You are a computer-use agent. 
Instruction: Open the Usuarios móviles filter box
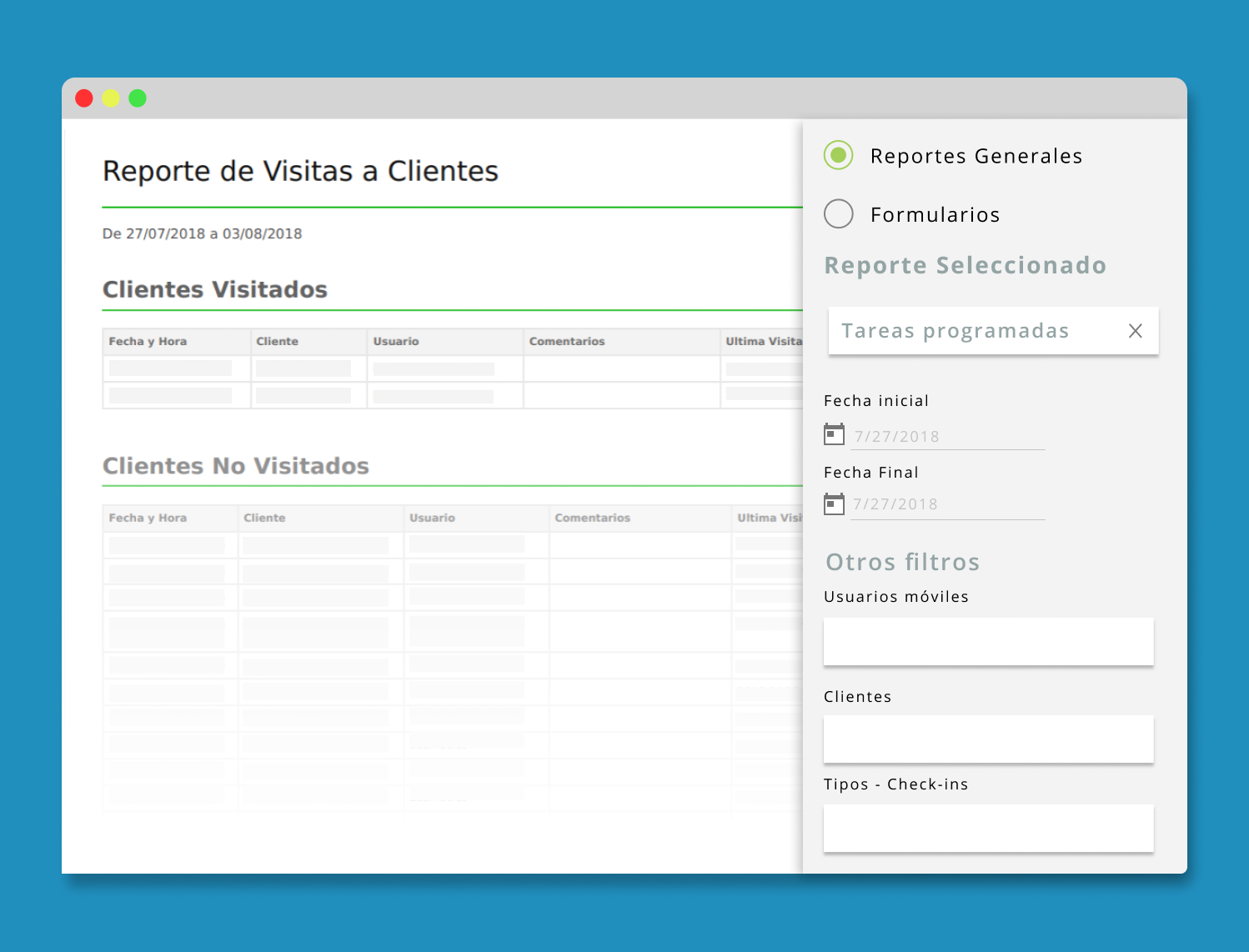pos(988,642)
